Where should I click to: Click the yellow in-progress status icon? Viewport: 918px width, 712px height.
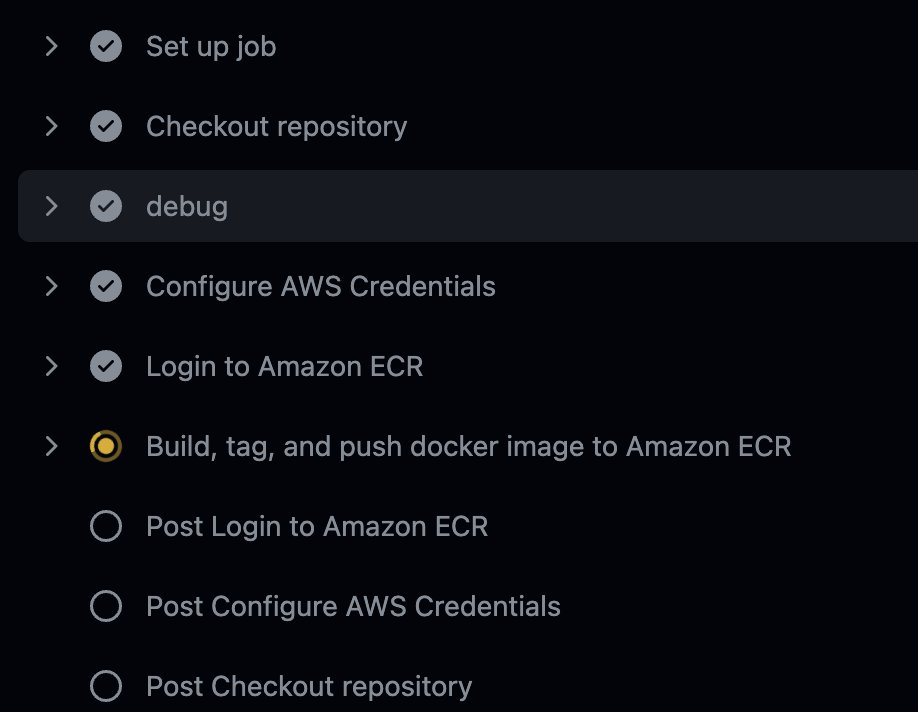[x=106, y=446]
